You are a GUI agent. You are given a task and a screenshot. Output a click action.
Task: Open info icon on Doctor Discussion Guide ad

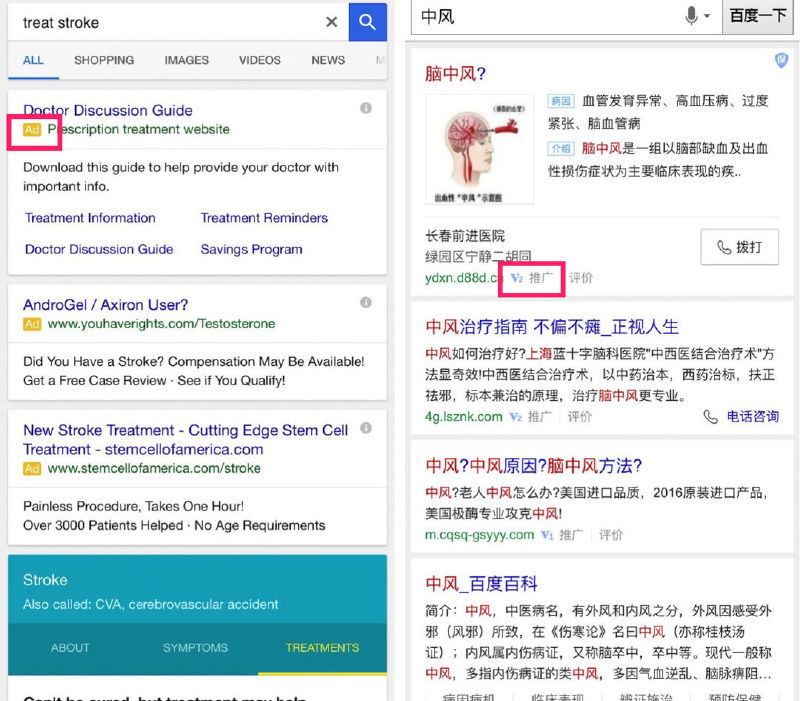point(366,108)
